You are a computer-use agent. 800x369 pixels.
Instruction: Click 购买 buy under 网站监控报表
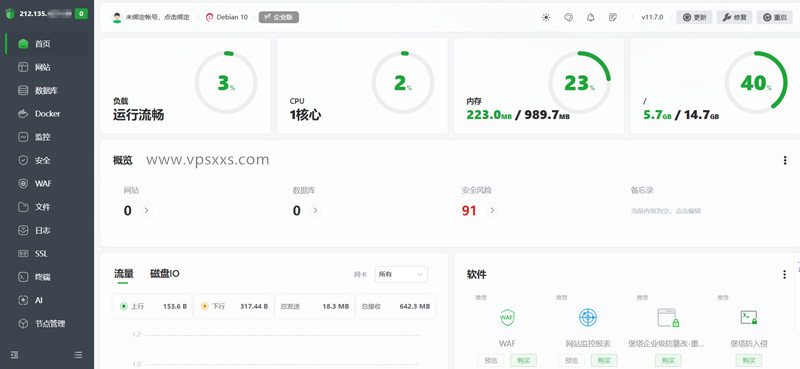tap(604, 360)
